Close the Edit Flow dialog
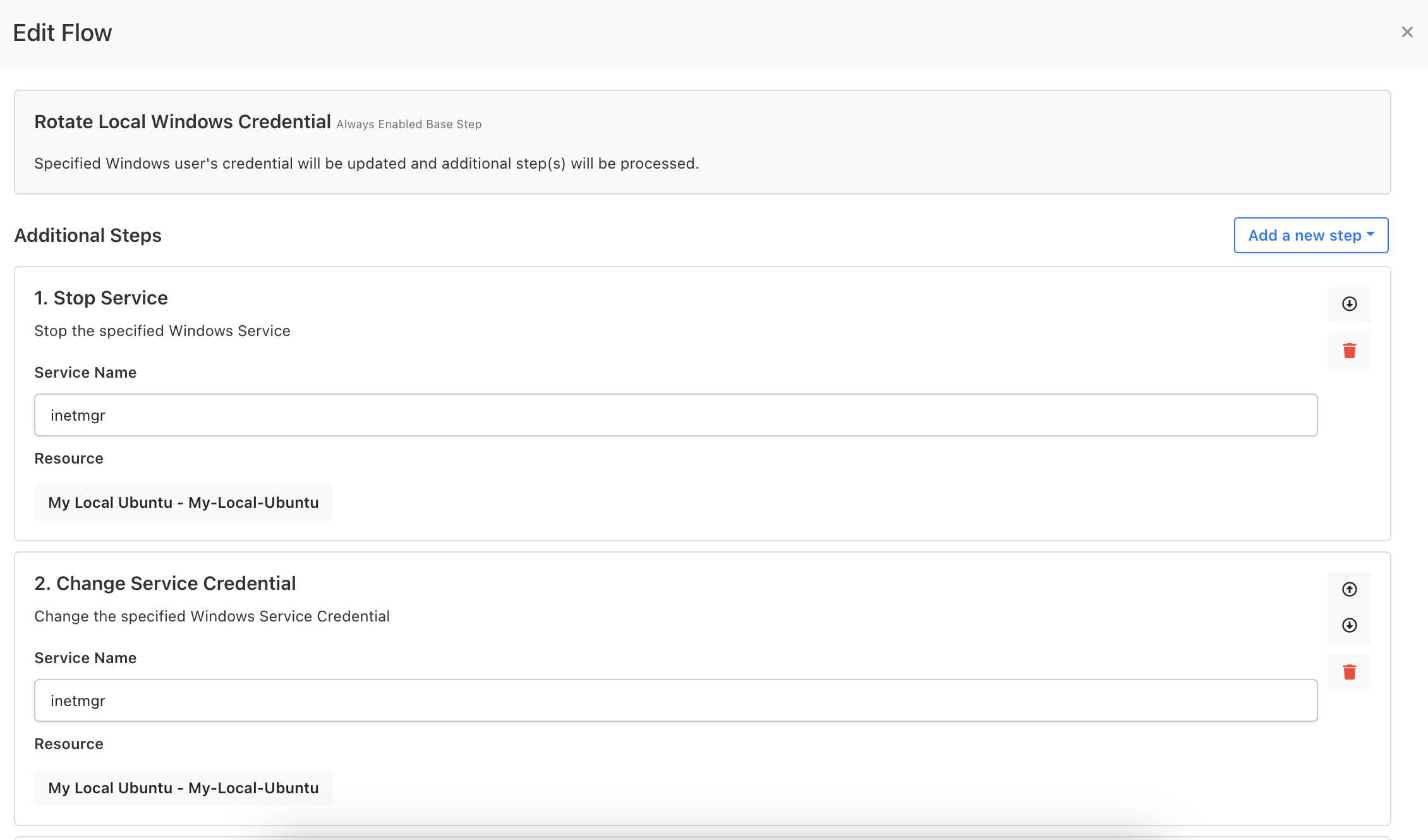Screen dimensions: 1428x840 point(1407,32)
